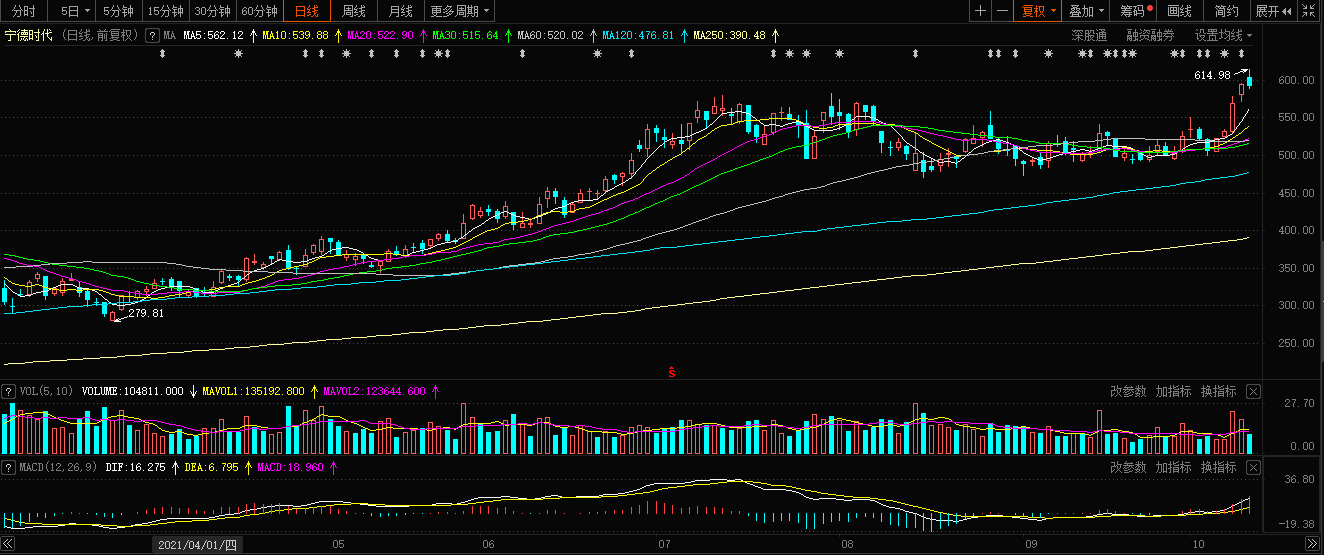Open the 复权 adjustment dropdown

click(1038, 11)
